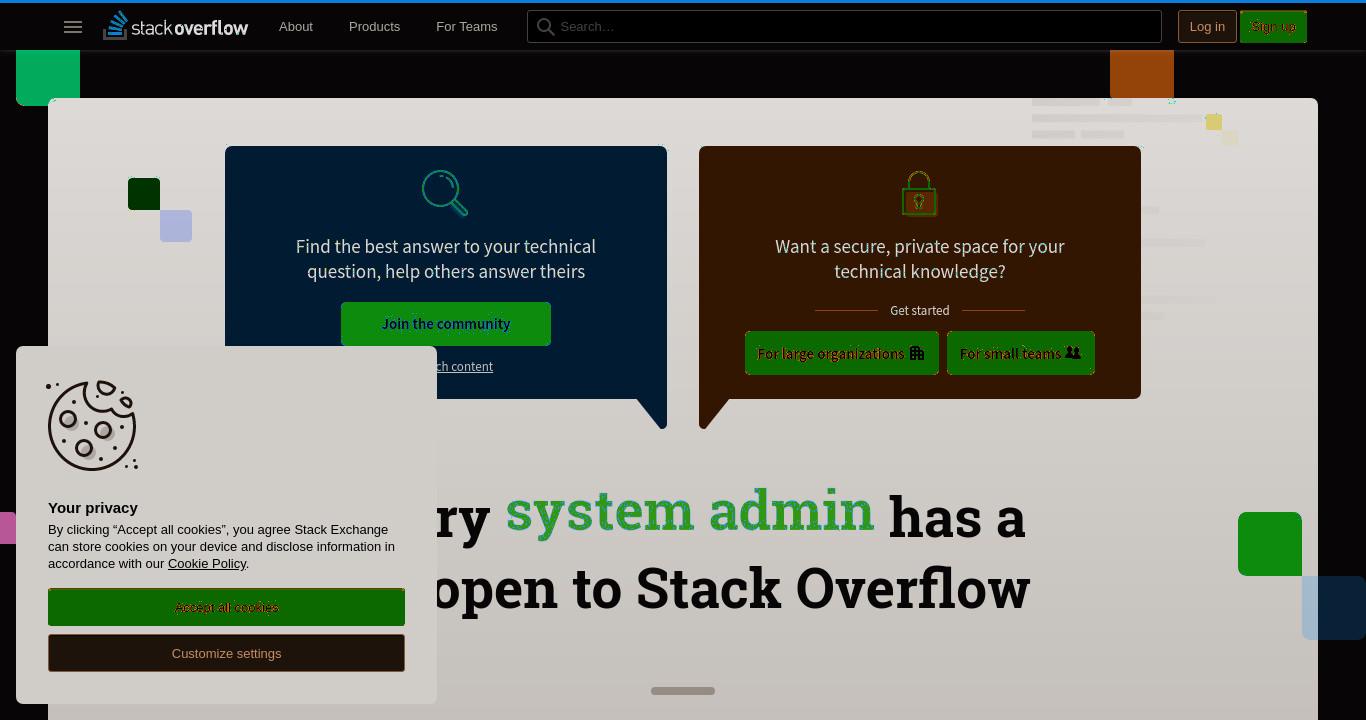
Task: Click the cookie illustration icon
Action: (93, 425)
